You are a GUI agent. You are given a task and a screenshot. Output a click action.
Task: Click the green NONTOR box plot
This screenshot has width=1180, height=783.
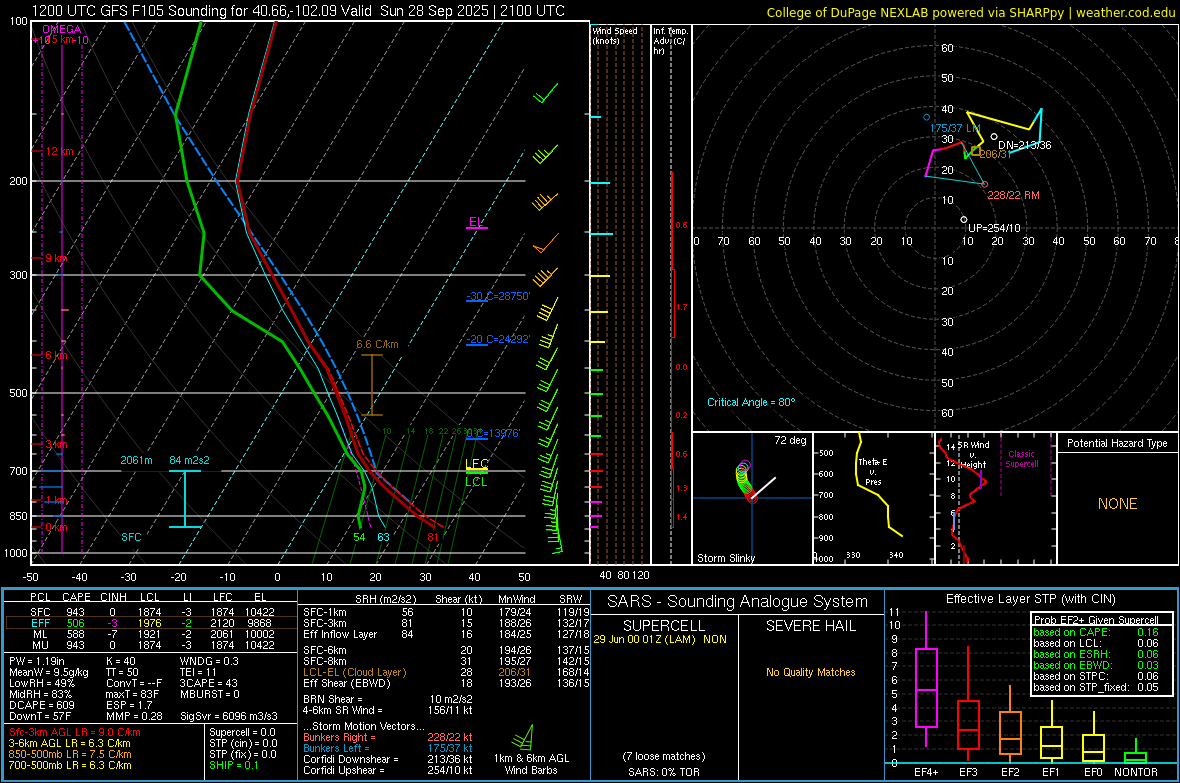coord(1136,757)
